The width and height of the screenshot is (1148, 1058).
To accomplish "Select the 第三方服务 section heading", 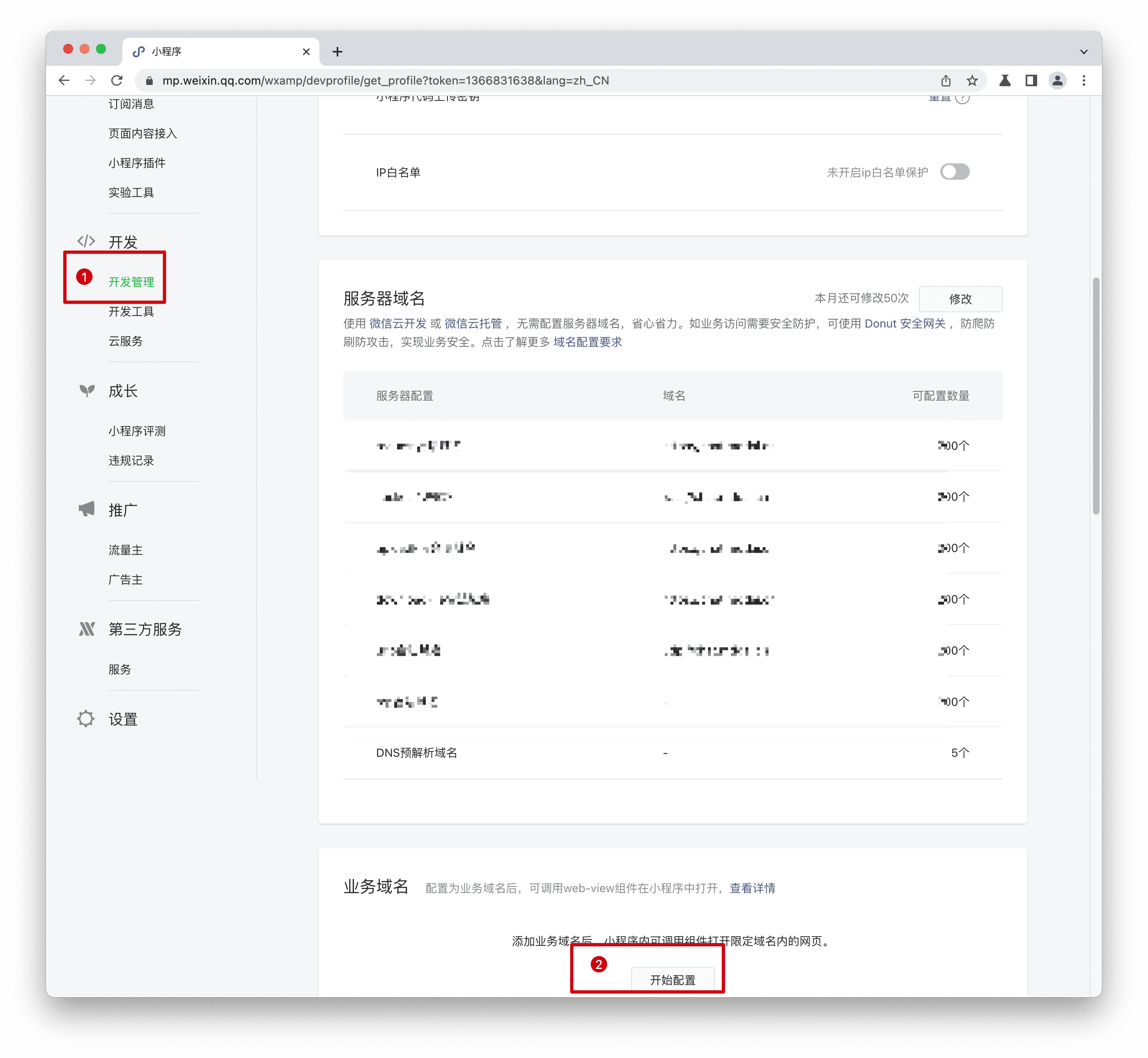I will click(145, 629).
